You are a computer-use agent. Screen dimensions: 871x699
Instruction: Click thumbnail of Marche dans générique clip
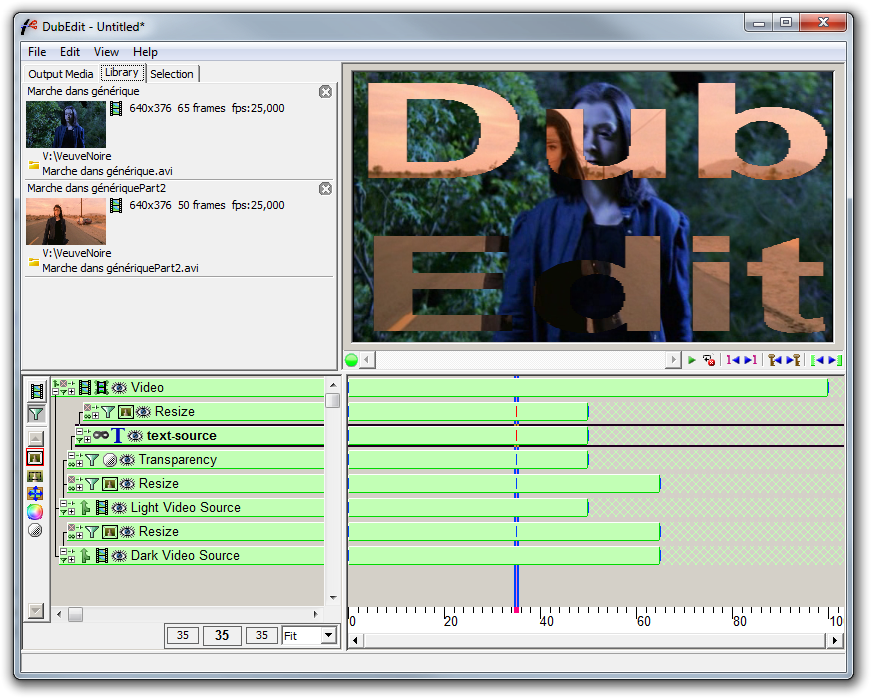pos(66,124)
